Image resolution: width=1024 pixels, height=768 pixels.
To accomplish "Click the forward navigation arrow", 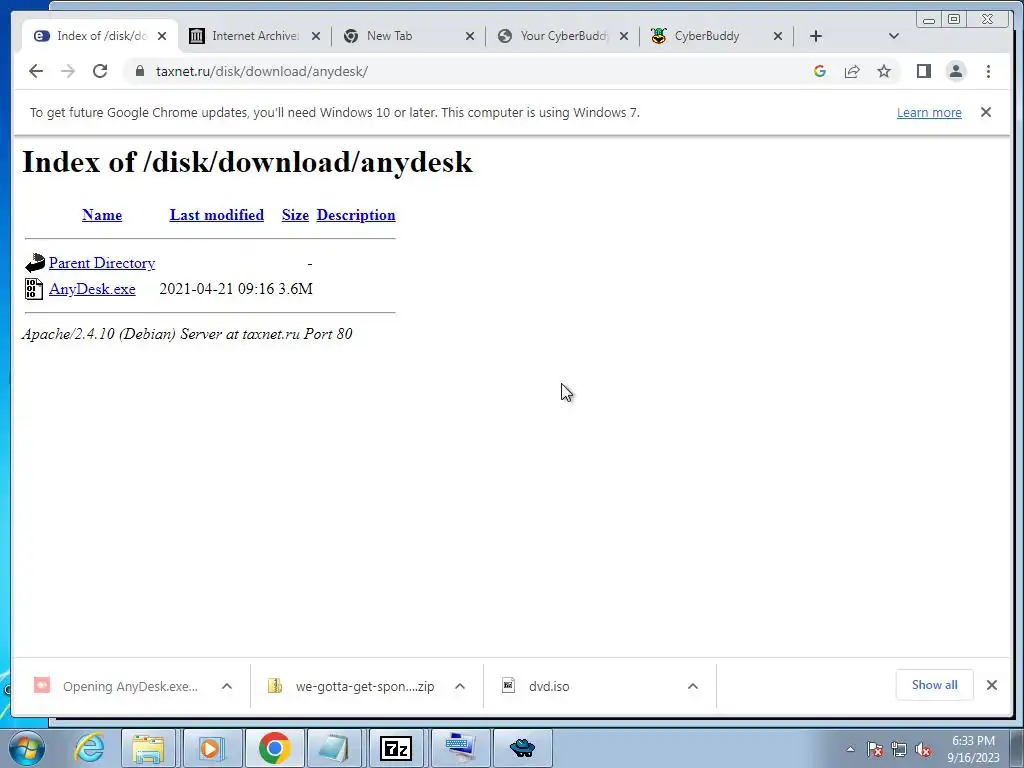I will pos(68,71).
